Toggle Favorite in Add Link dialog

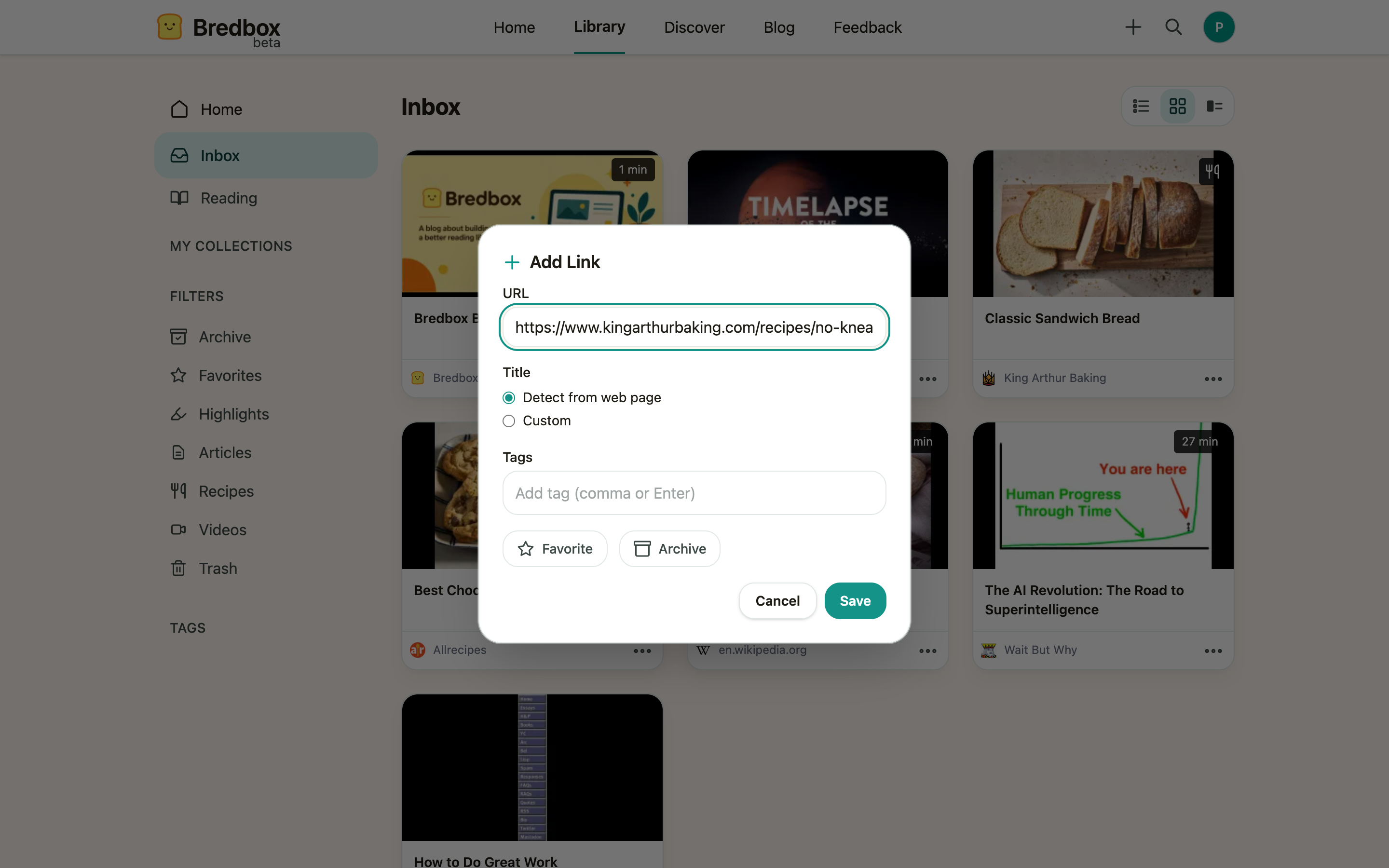click(555, 549)
